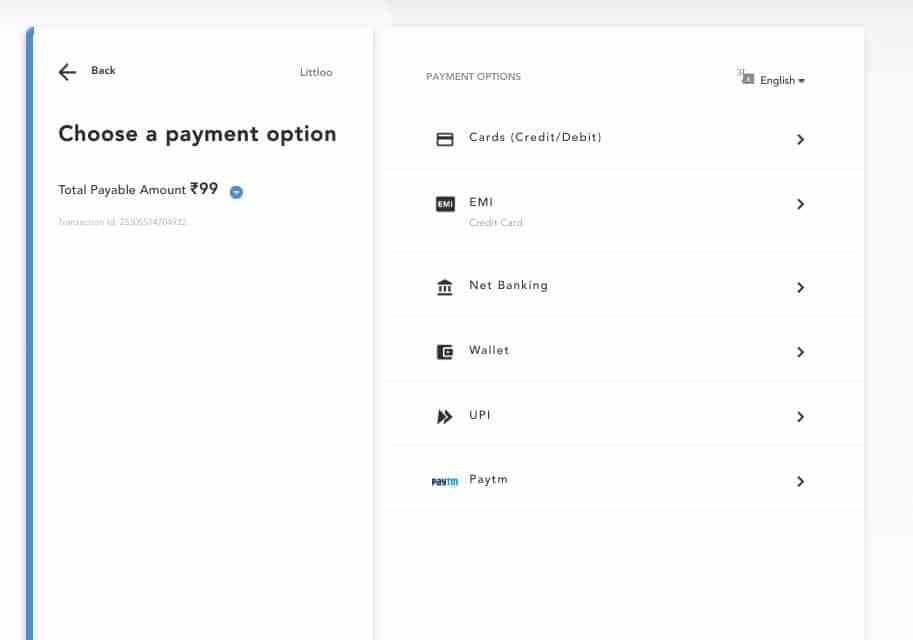Click the Paytm logo icon

444,481
